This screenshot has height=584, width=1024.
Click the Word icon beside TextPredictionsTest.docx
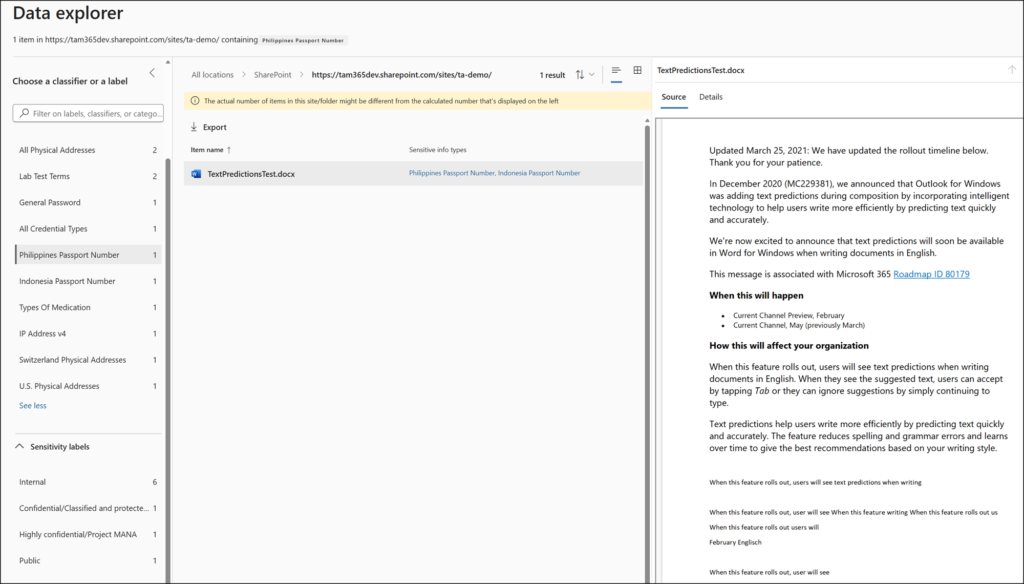(195, 174)
